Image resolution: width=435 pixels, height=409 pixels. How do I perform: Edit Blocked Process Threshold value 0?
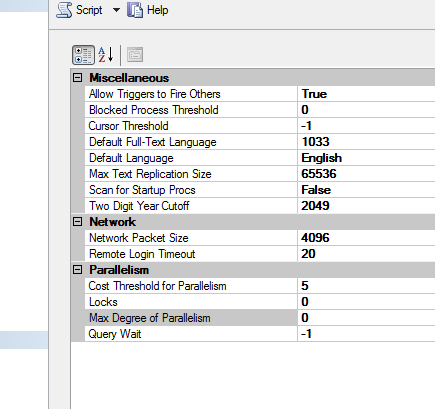point(366,110)
